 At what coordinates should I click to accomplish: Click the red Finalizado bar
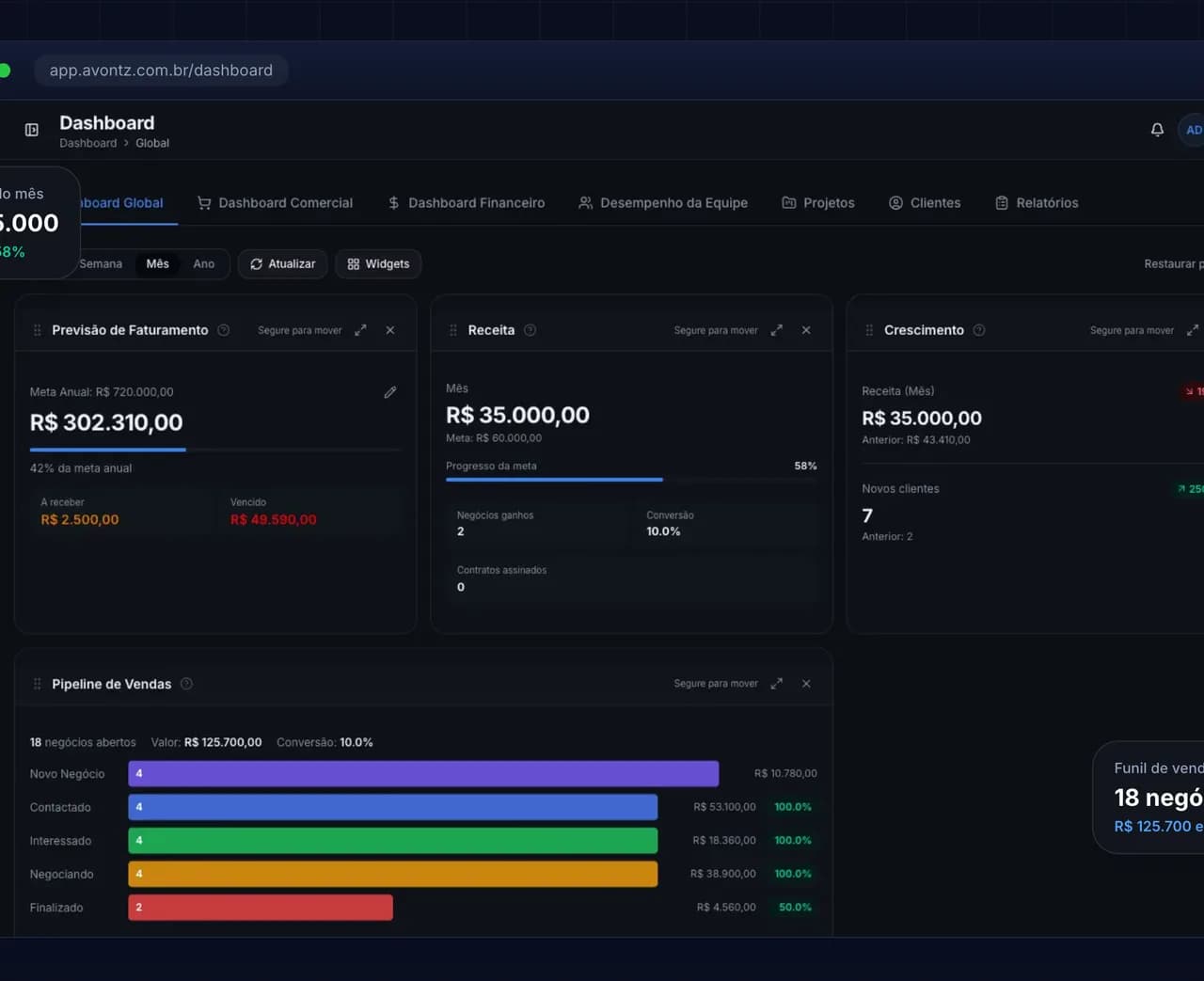coord(261,908)
